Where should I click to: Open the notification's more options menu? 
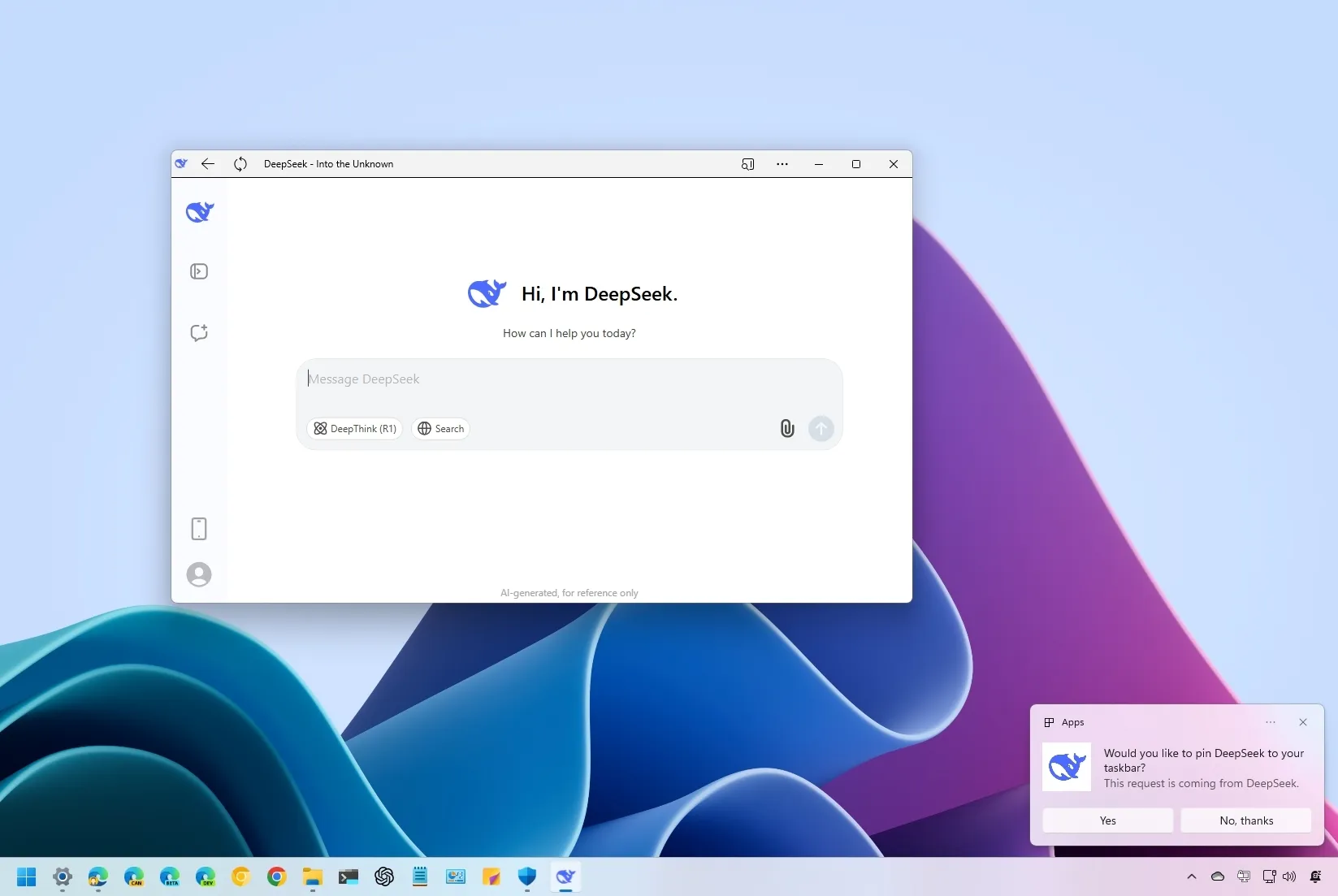point(1269,722)
